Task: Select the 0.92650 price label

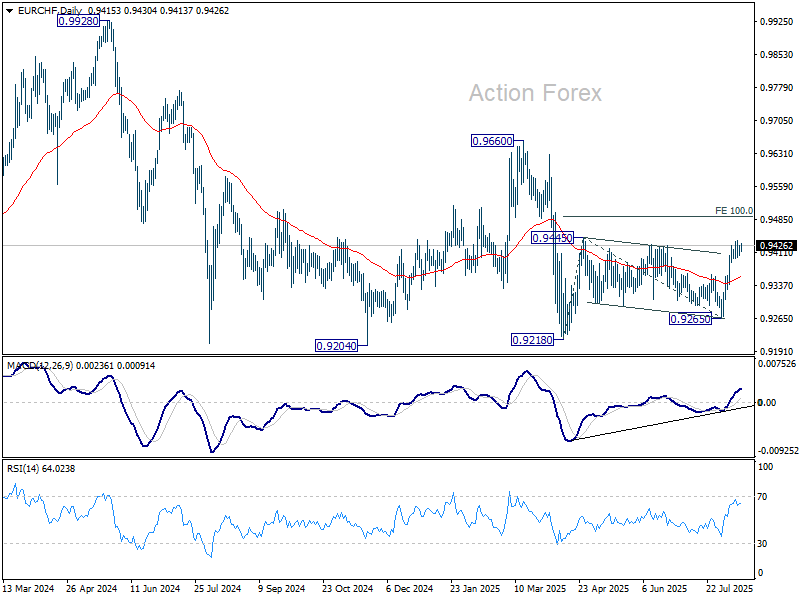Action: pyautogui.click(x=690, y=319)
